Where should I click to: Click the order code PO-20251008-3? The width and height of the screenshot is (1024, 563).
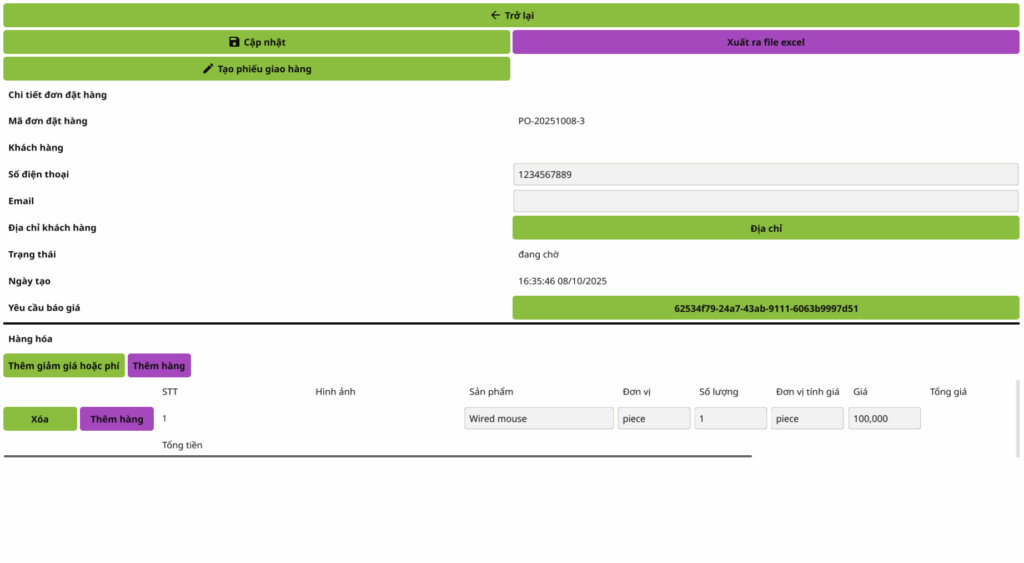tap(551, 122)
